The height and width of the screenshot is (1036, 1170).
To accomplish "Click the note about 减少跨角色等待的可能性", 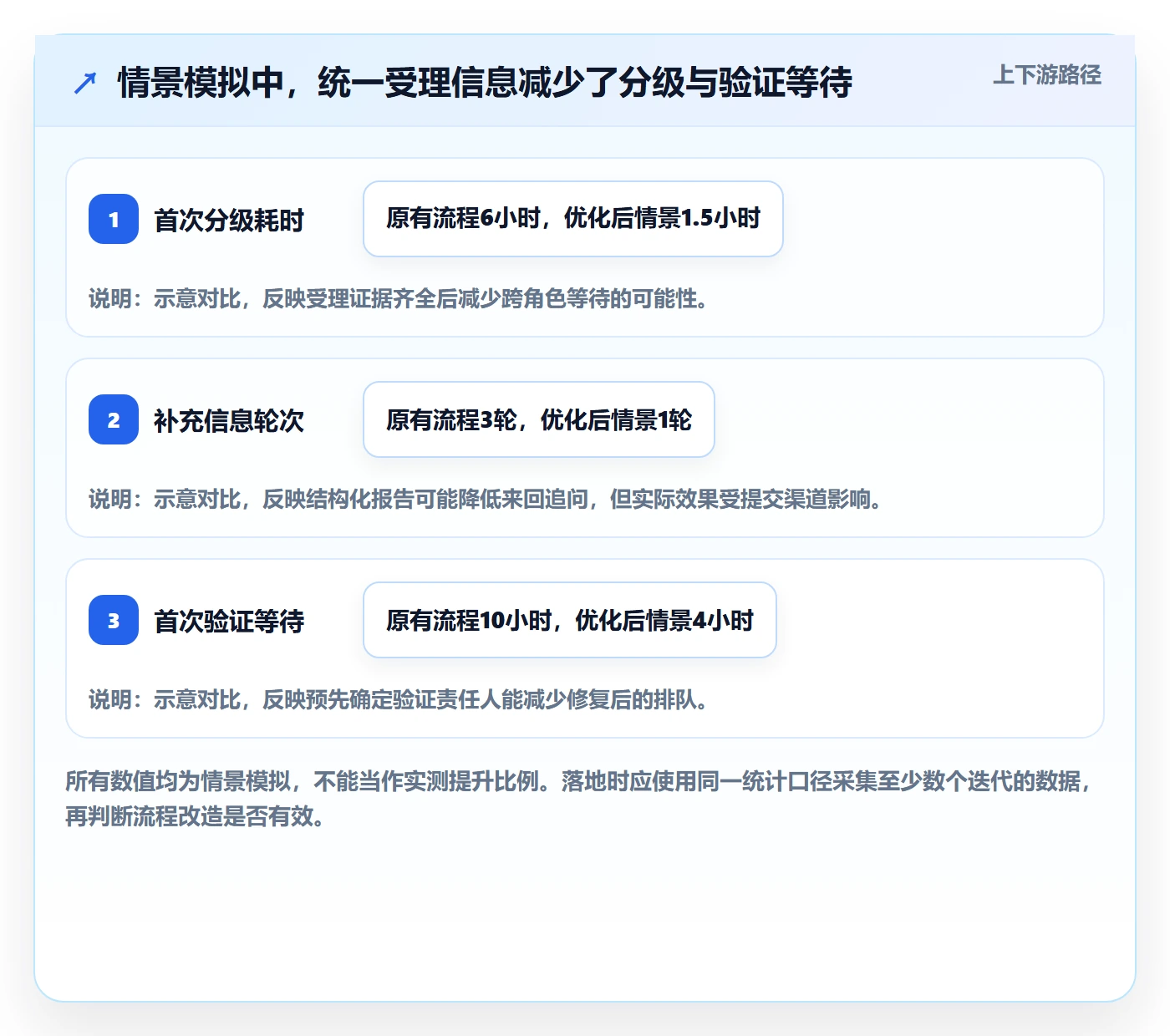I will [399, 298].
